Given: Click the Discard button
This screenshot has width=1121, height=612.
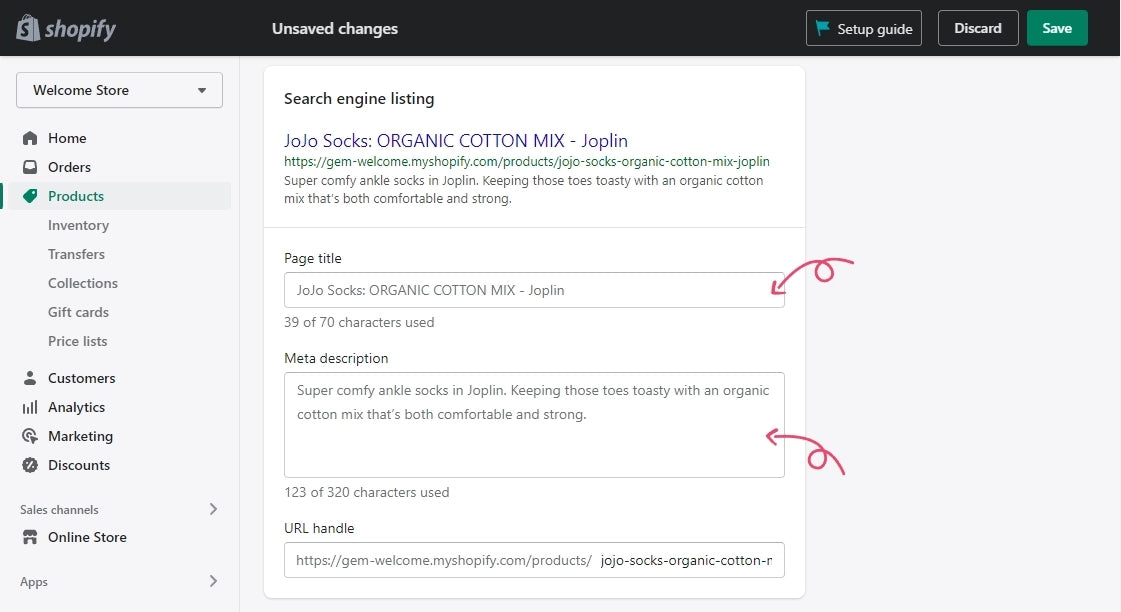Looking at the screenshot, I should click(978, 28).
